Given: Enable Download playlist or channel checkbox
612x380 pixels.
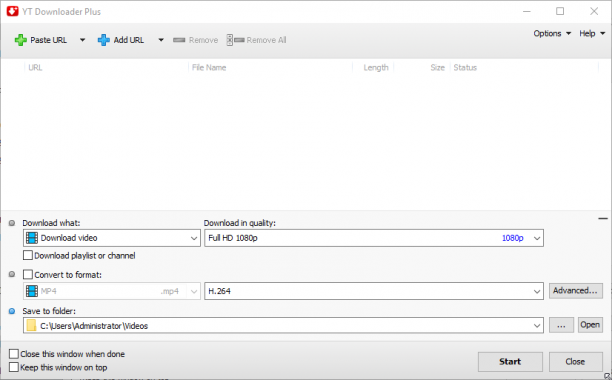Looking at the screenshot, I should (x=28, y=256).
